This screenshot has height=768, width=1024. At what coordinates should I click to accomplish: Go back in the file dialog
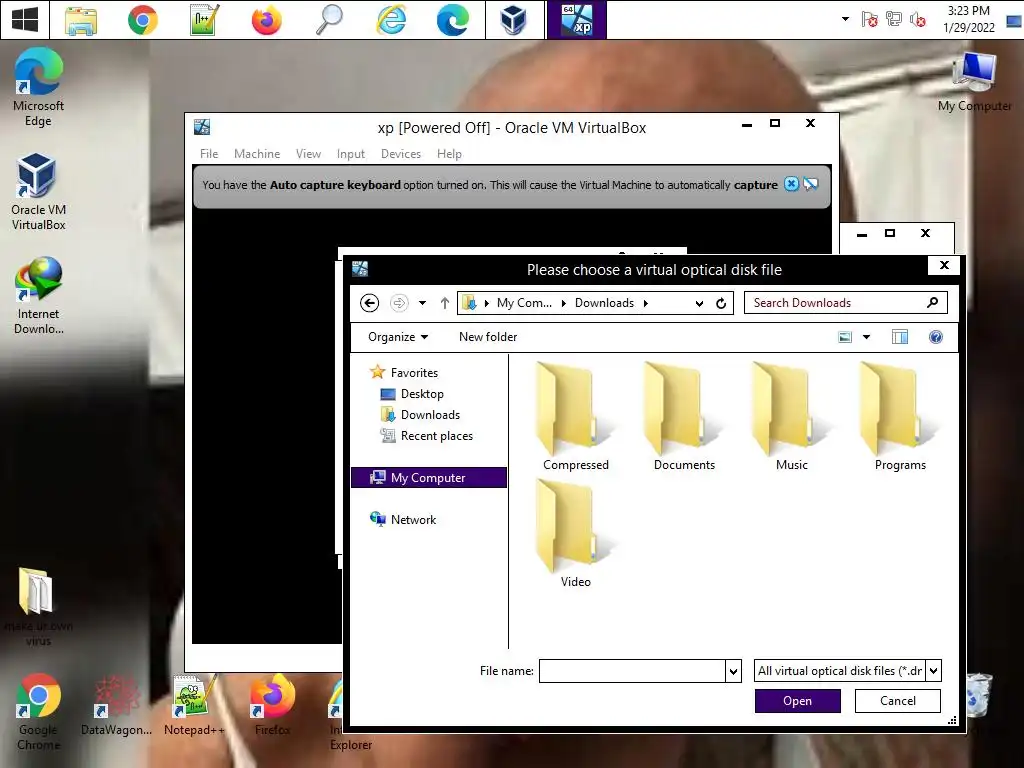pos(370,303)
